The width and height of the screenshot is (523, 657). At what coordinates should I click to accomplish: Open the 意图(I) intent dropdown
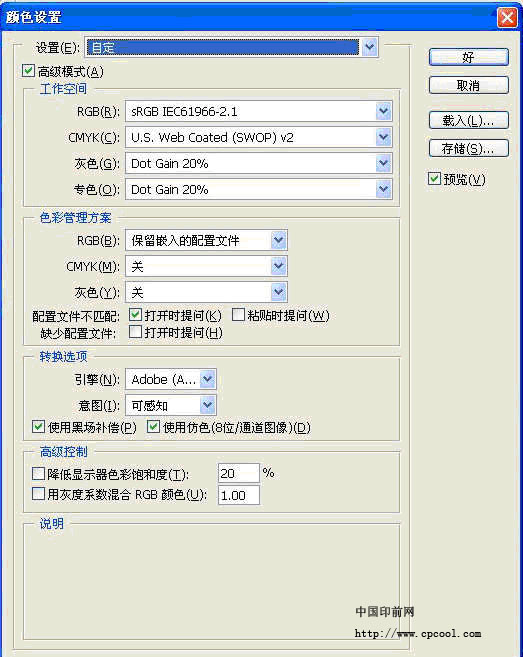171,406
